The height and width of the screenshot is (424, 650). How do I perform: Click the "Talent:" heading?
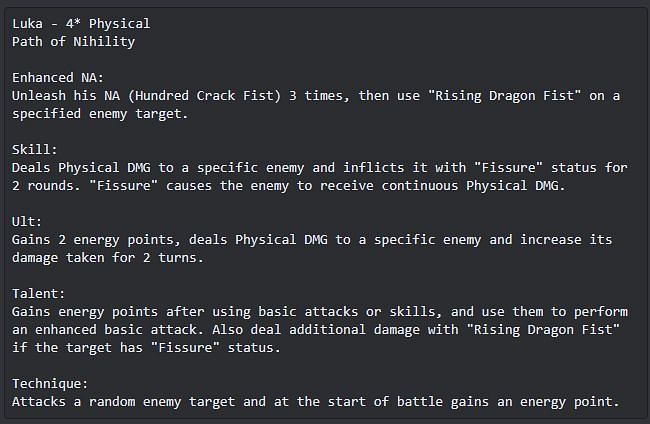tap(38, 294)
